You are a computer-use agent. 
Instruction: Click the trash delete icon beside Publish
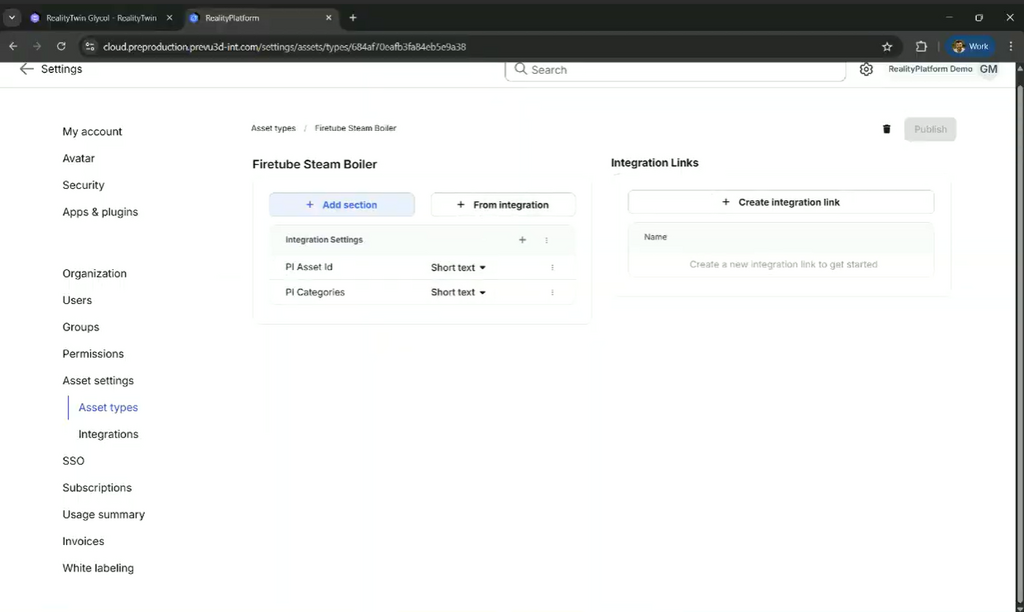886,129
